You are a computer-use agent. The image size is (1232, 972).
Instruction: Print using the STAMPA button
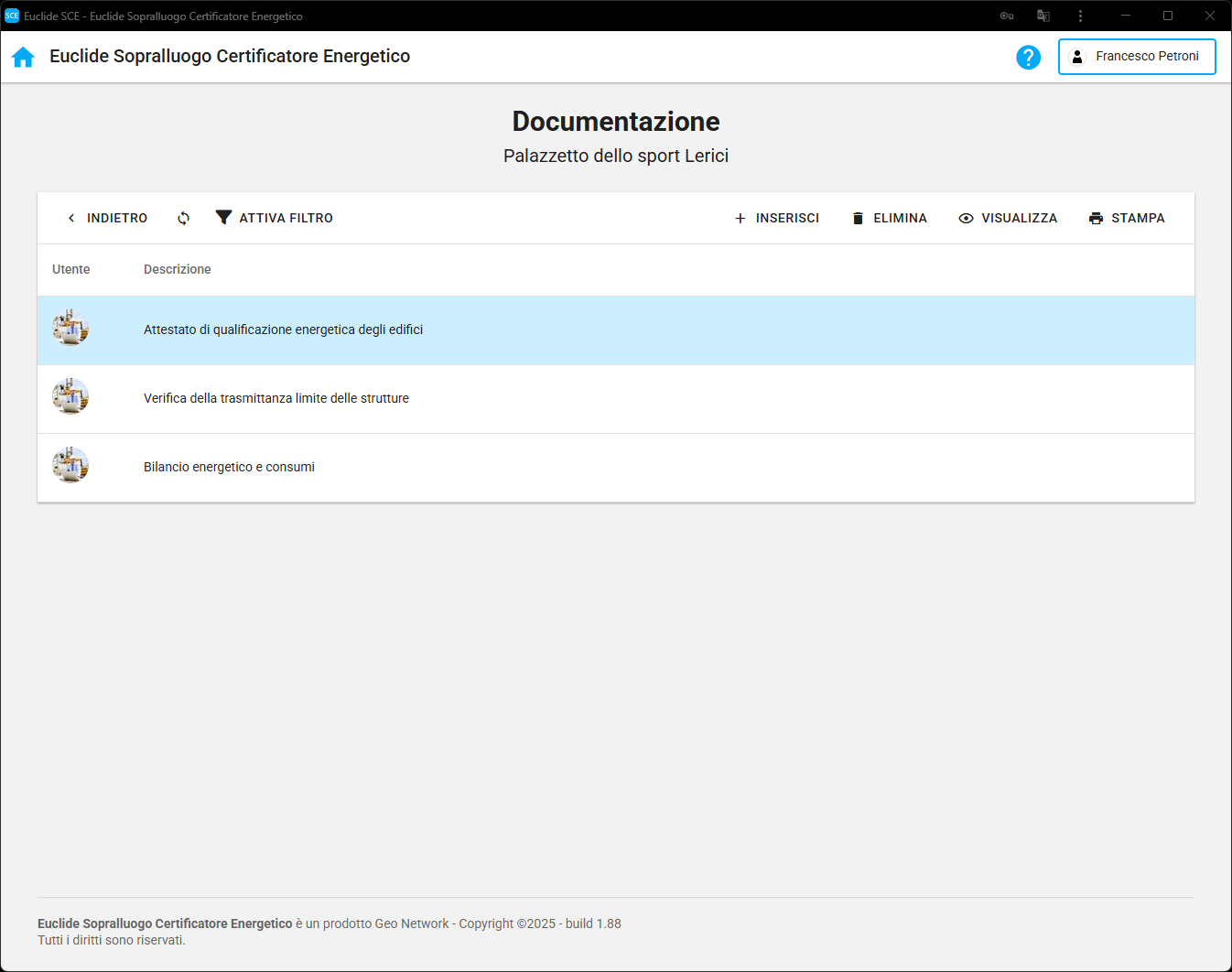click(1126, 218)
